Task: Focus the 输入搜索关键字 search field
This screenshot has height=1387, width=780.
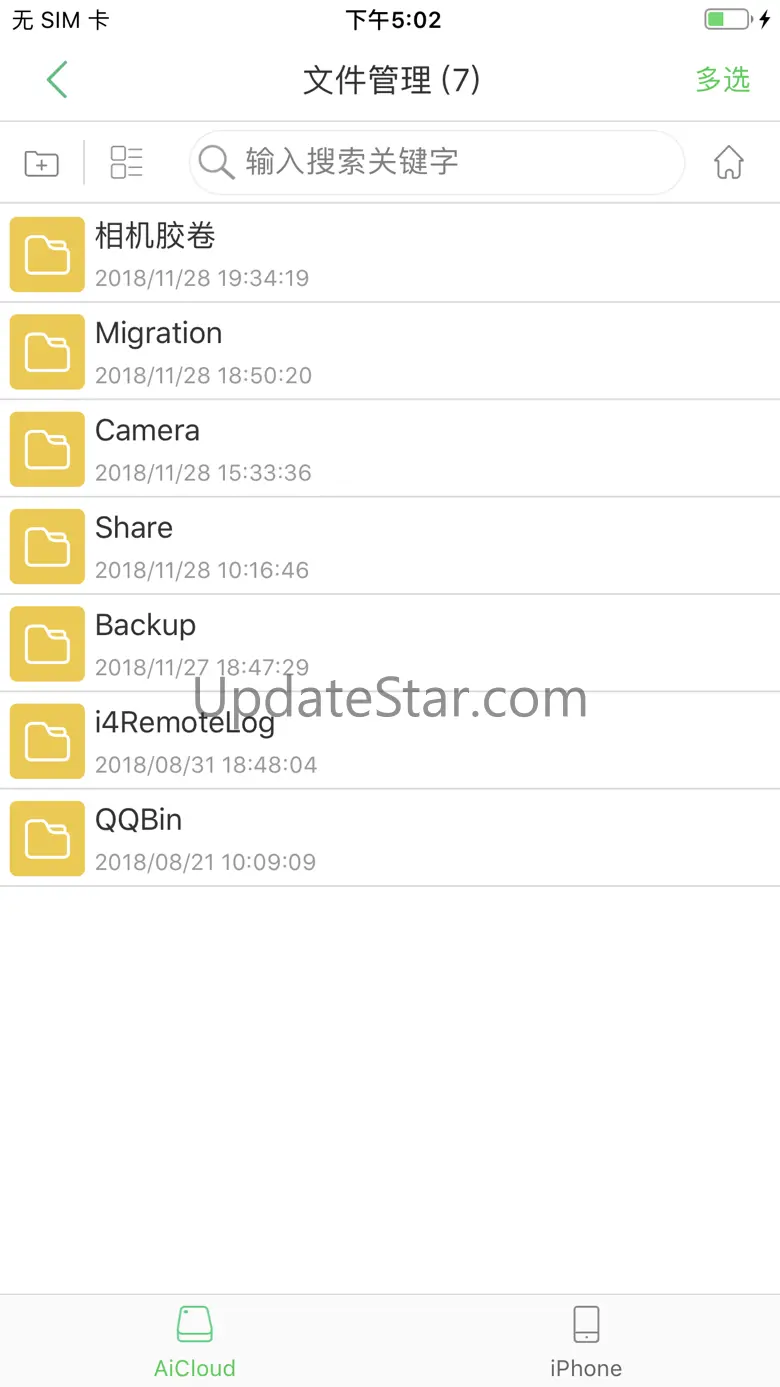Action: [x=437, y=162]
